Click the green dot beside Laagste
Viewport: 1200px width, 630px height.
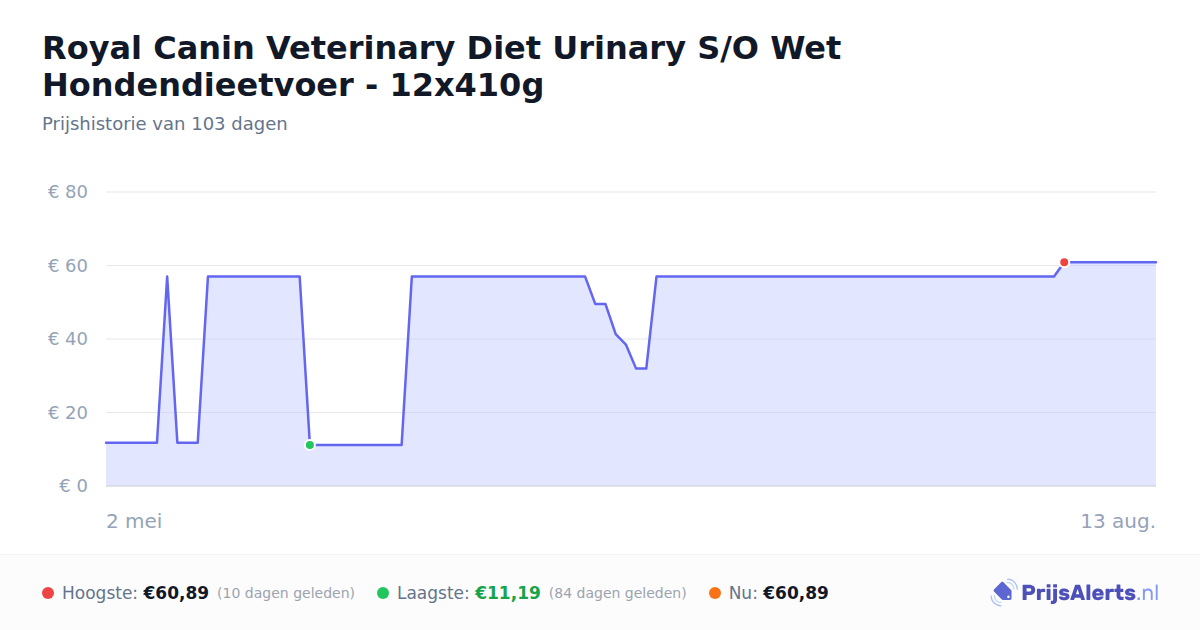(383, 593)
